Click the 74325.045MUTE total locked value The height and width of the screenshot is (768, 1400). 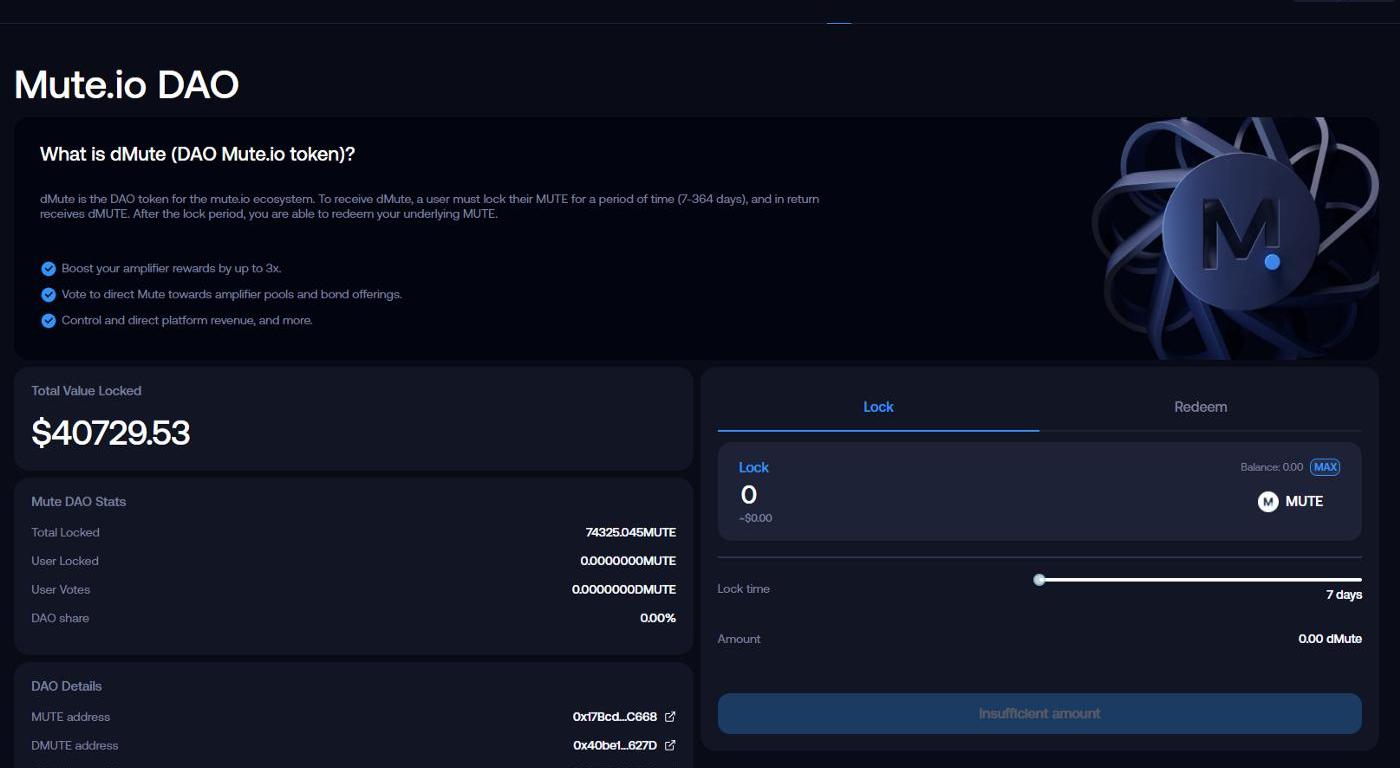(x=631, y=533)
